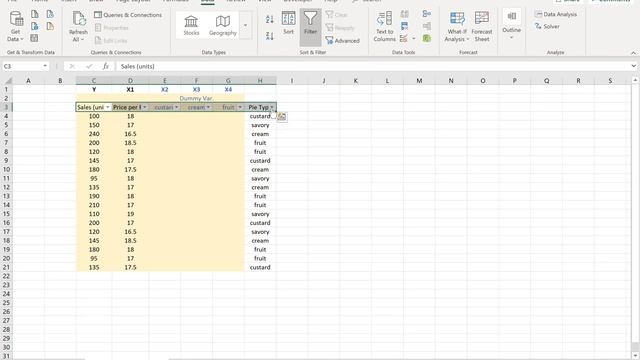Click the Select All corner triangle

point(7,81)
